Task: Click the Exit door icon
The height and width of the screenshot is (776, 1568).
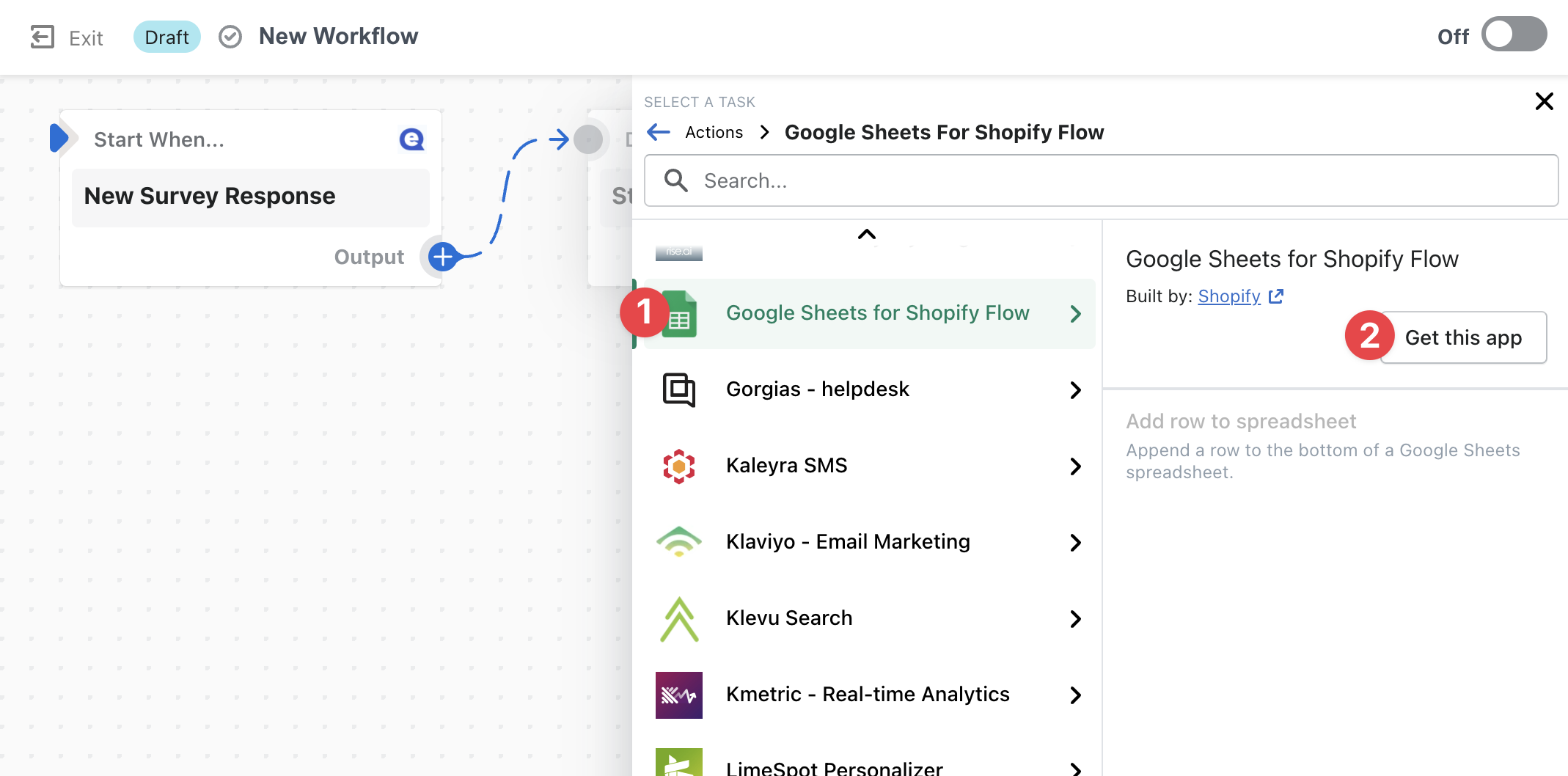Action: 43,37
